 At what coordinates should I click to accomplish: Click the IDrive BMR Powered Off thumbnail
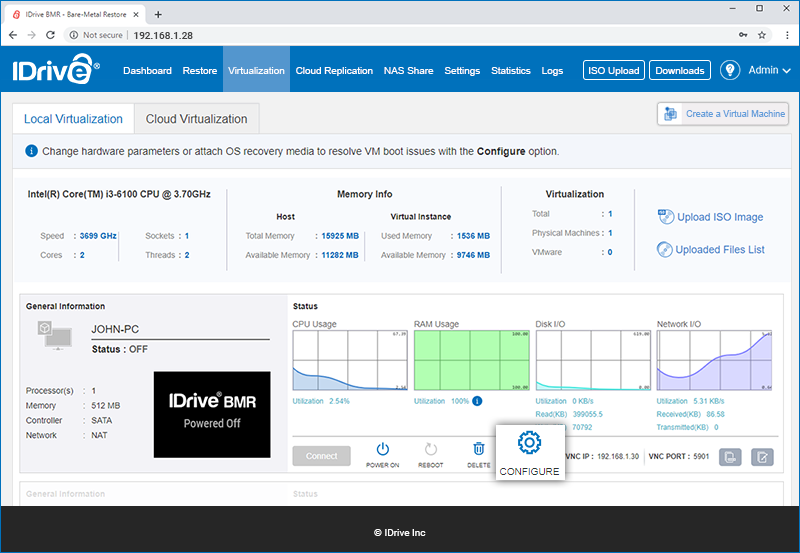coord(212,414)
